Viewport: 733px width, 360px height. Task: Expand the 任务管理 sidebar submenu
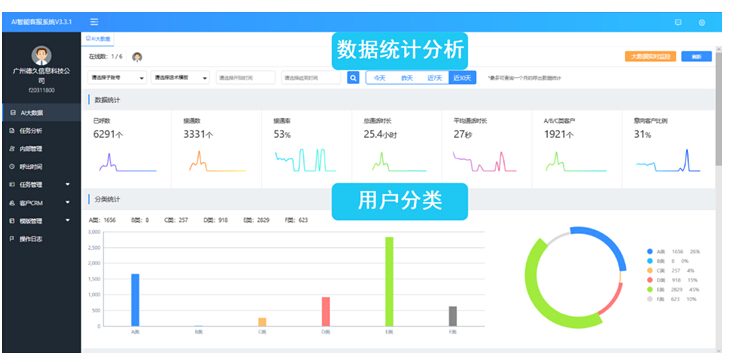click(41, 185)
